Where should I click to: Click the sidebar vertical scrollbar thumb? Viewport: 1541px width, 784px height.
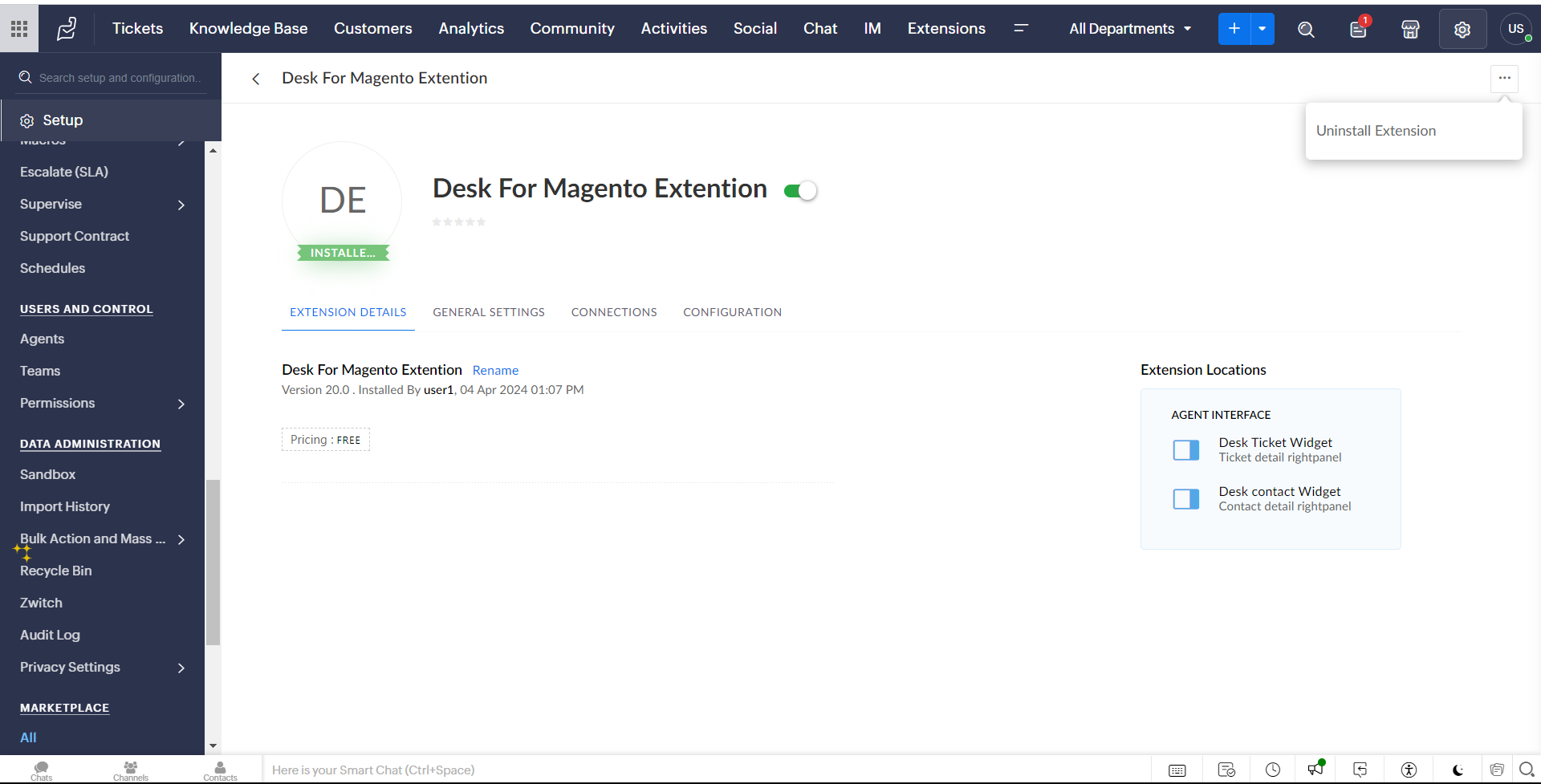point(213,562)
